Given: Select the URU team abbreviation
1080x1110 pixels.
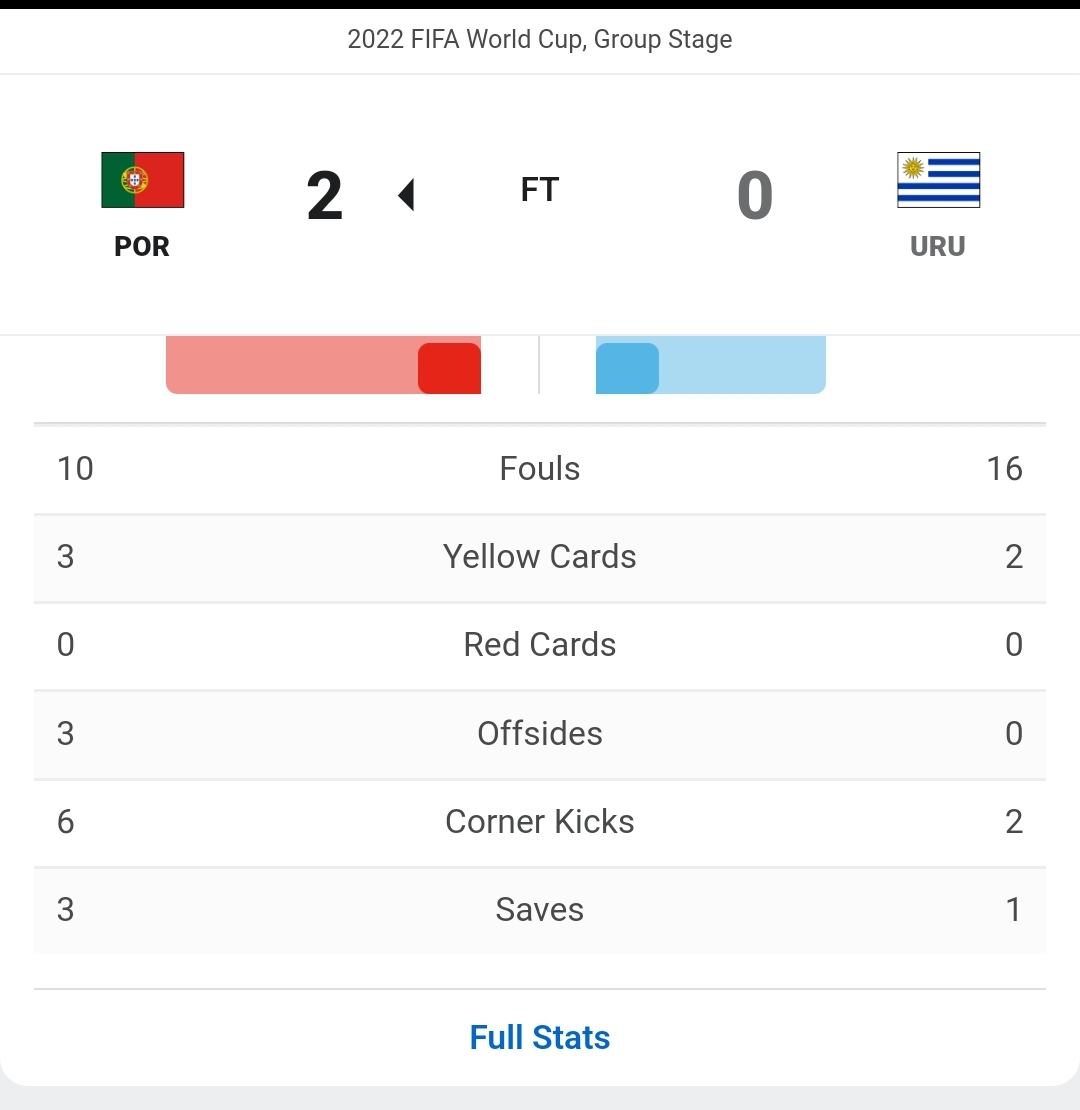Looking at the screenshot, I should click(x=938, y=246).
